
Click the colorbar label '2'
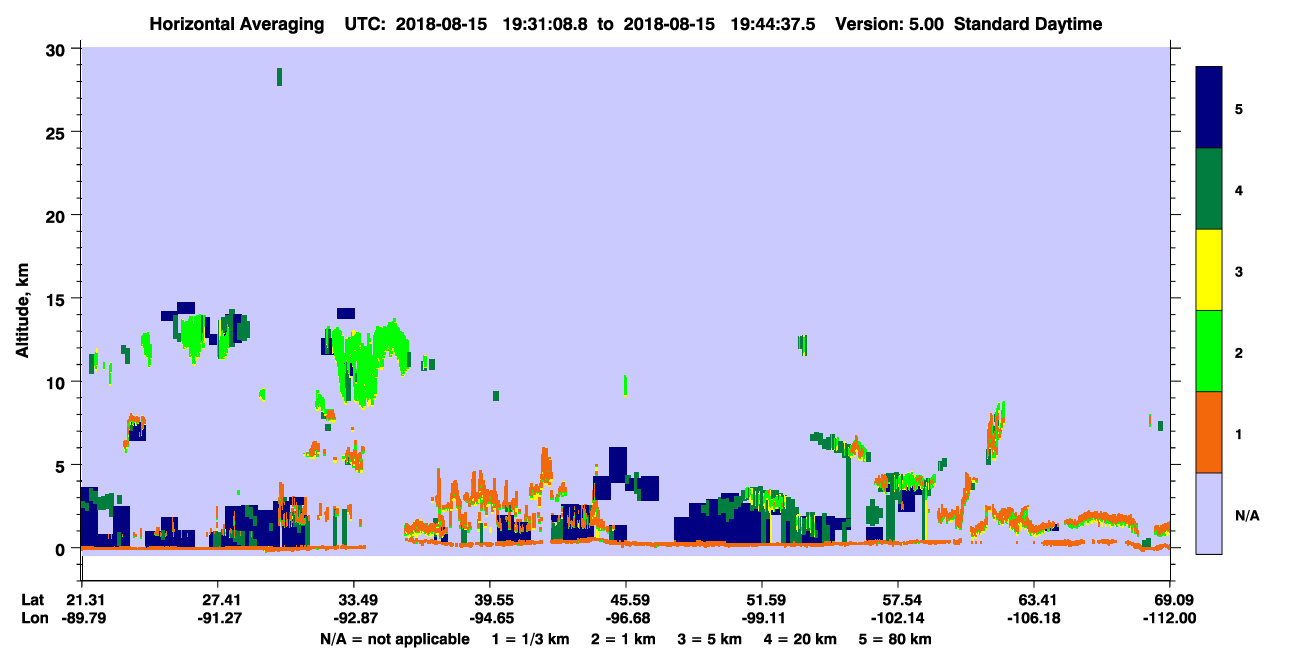pyautogui.click(x=1239, y=352)
